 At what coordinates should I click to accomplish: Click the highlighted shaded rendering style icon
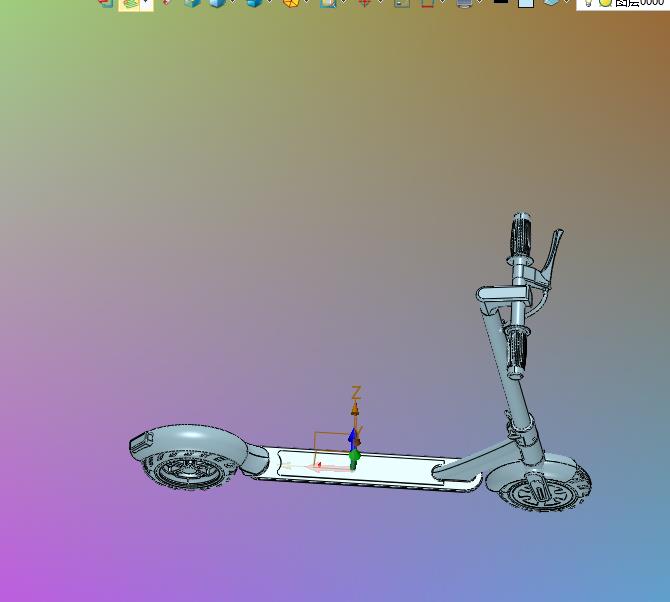129,4
